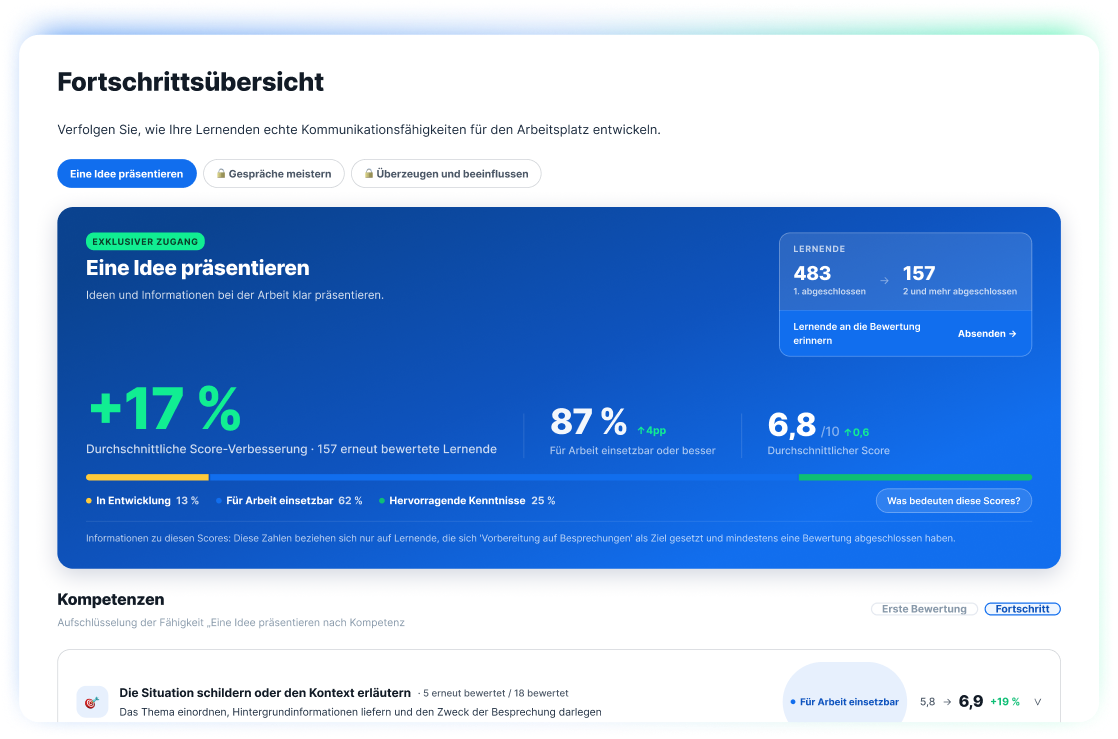1118x739 pixels.
Task: Click the 6,8 average score value
Action: [x=791, y=424]
